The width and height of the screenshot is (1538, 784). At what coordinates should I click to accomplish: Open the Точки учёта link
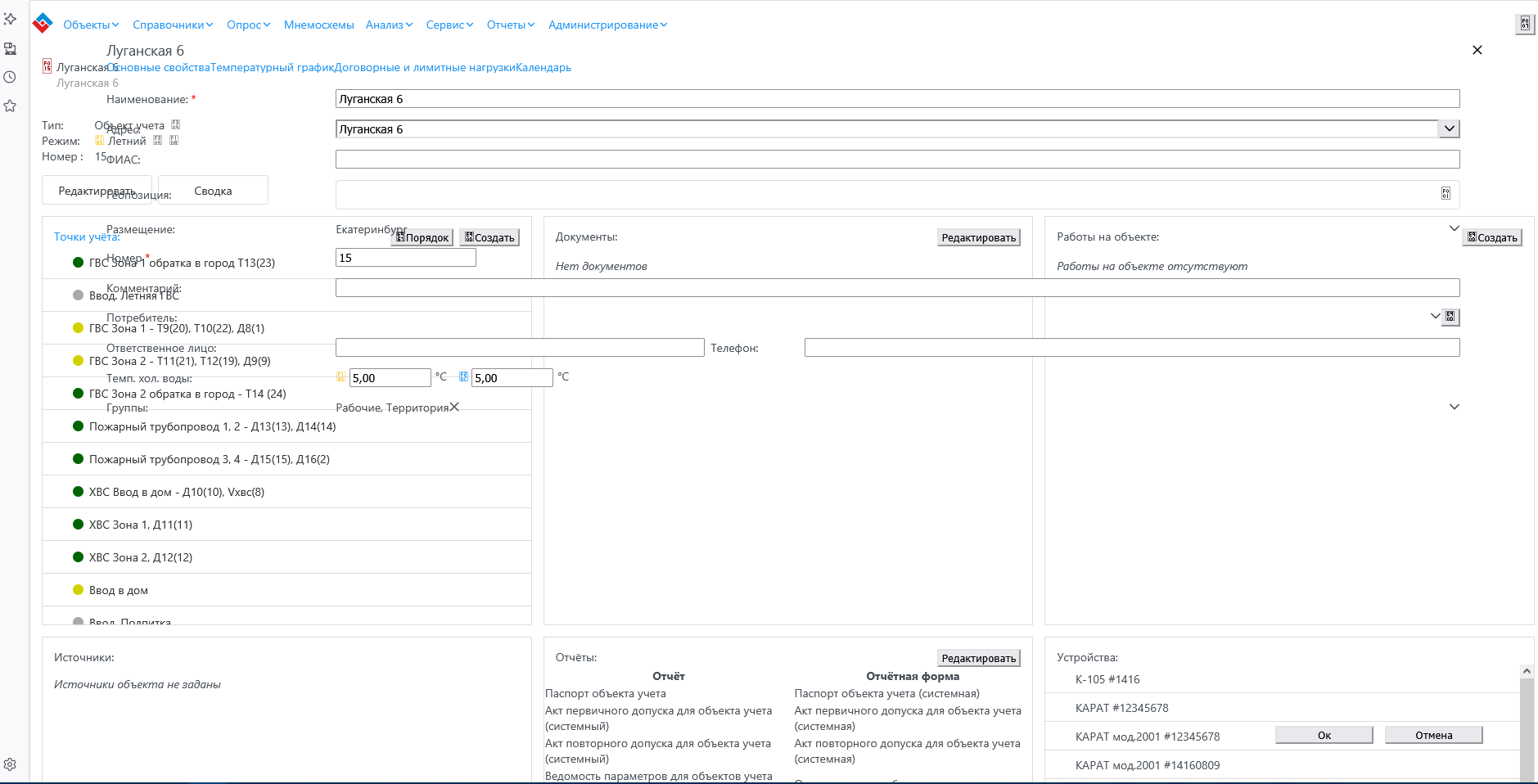pyautogui.click(x=87, y=237)
